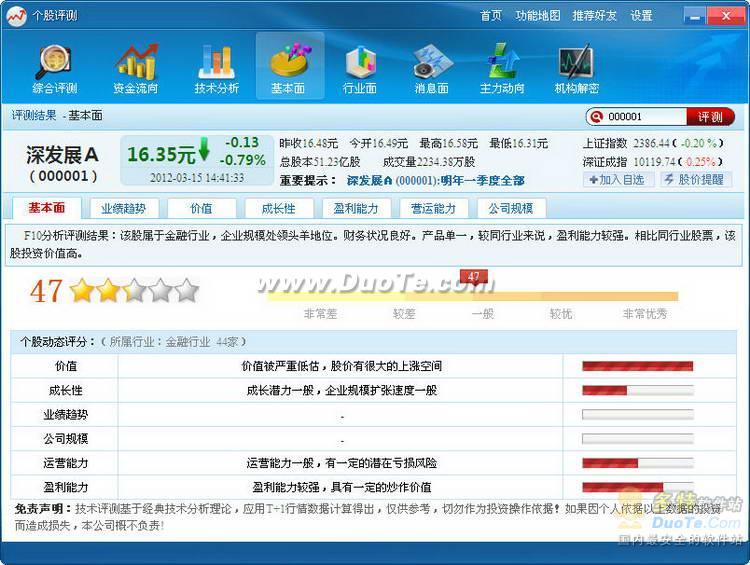Click the empty 公司规模 score bar
The image size is (750, 565).
(638, 438)
